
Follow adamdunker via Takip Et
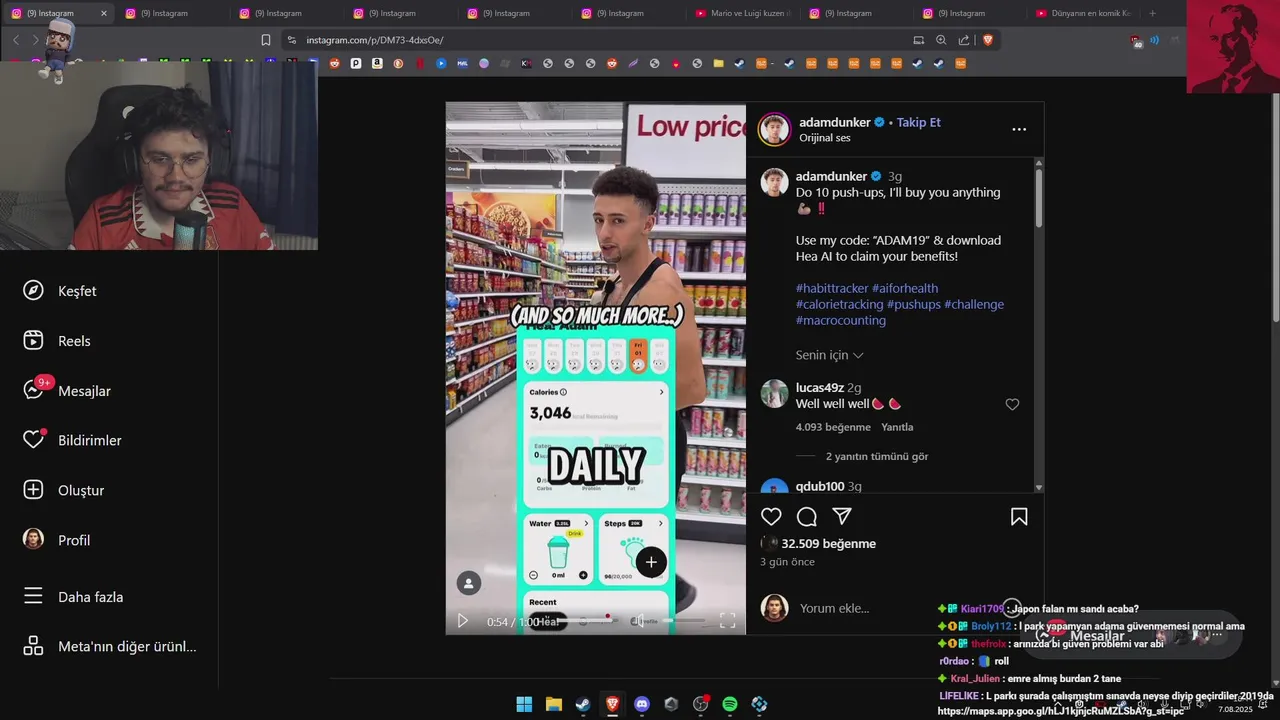[x=918, y=122]
